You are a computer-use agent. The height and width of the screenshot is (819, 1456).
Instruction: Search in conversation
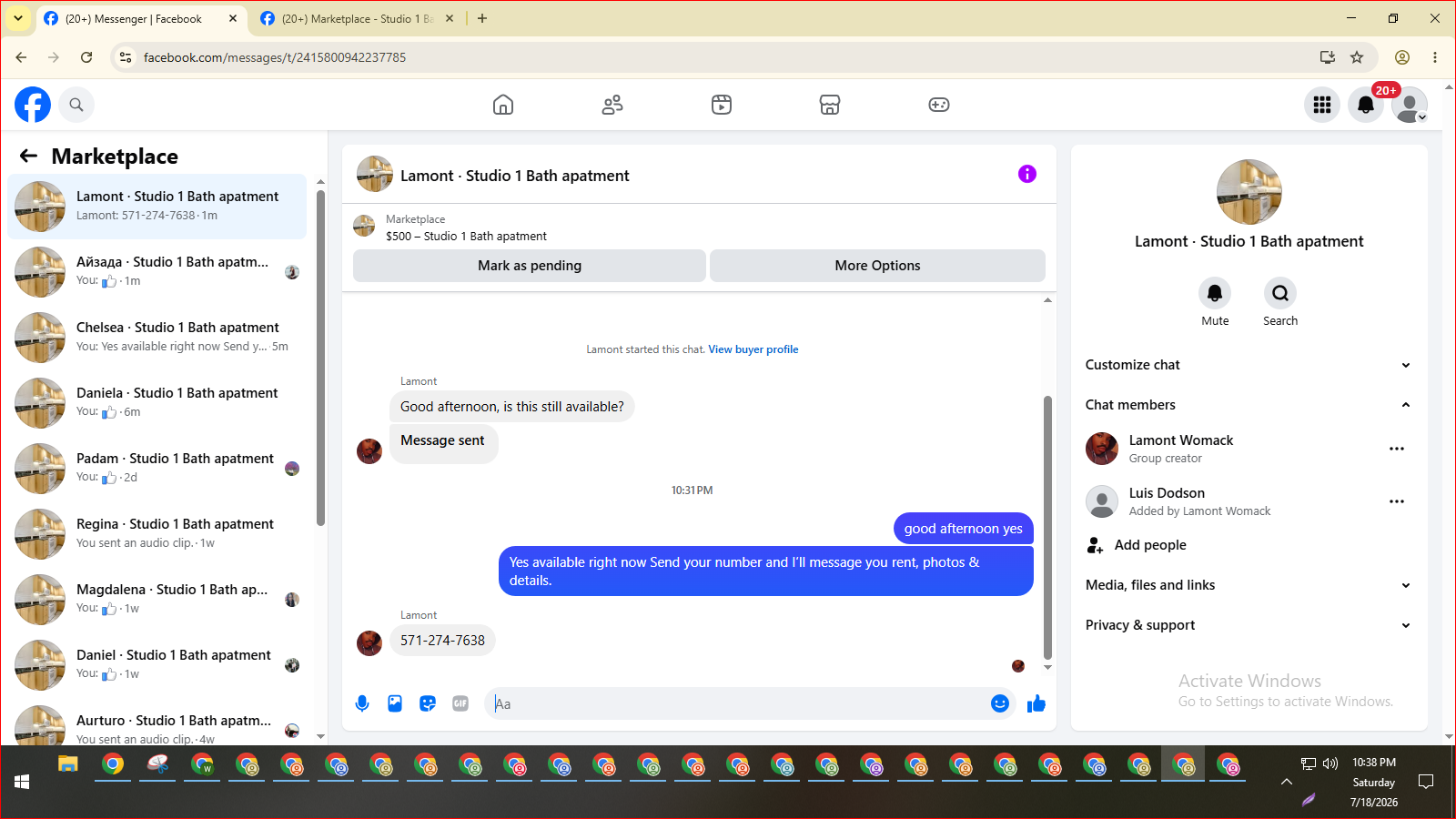point(1280,293)
